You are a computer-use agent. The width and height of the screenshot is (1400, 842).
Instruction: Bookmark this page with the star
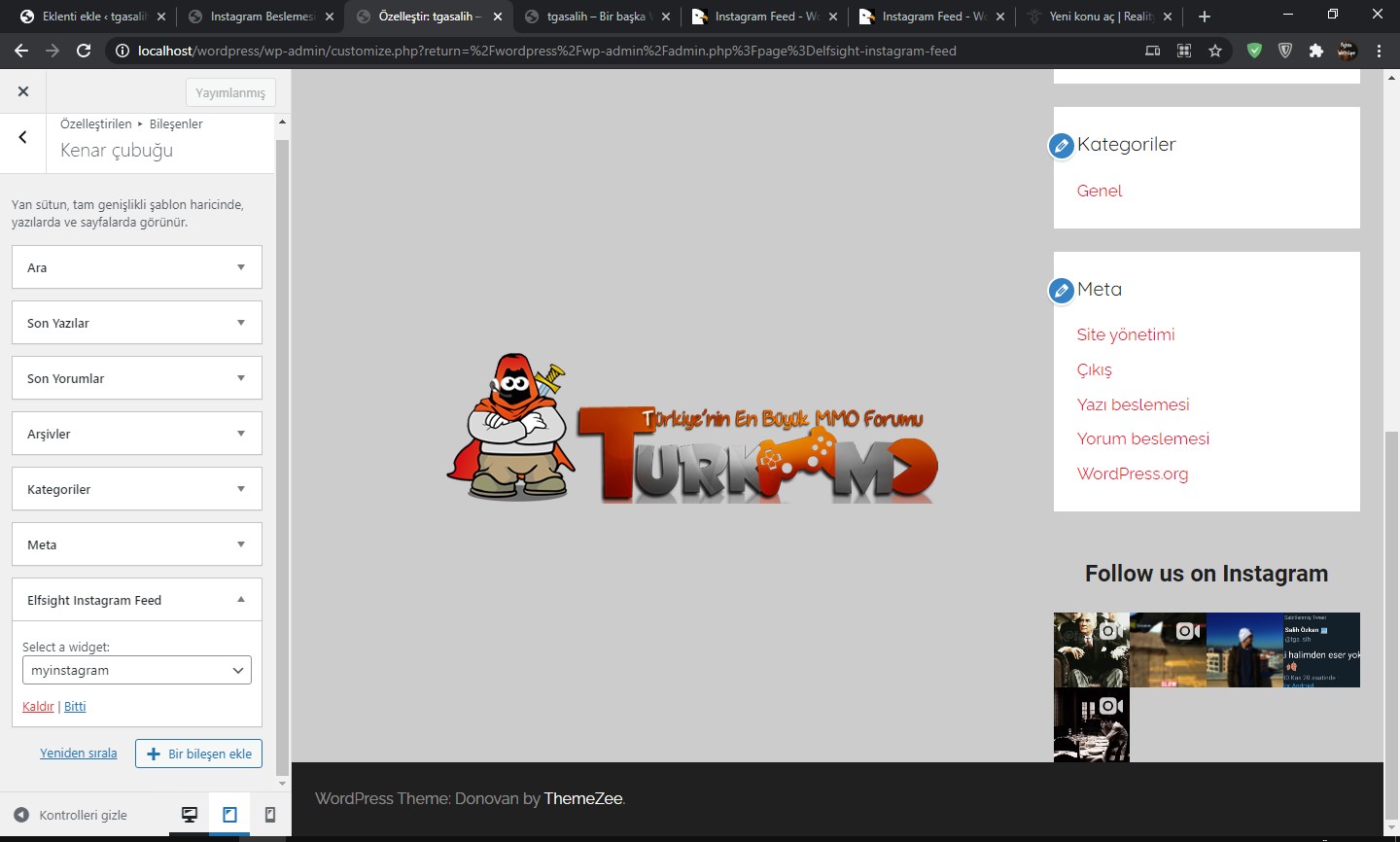tap(1215, 51)
